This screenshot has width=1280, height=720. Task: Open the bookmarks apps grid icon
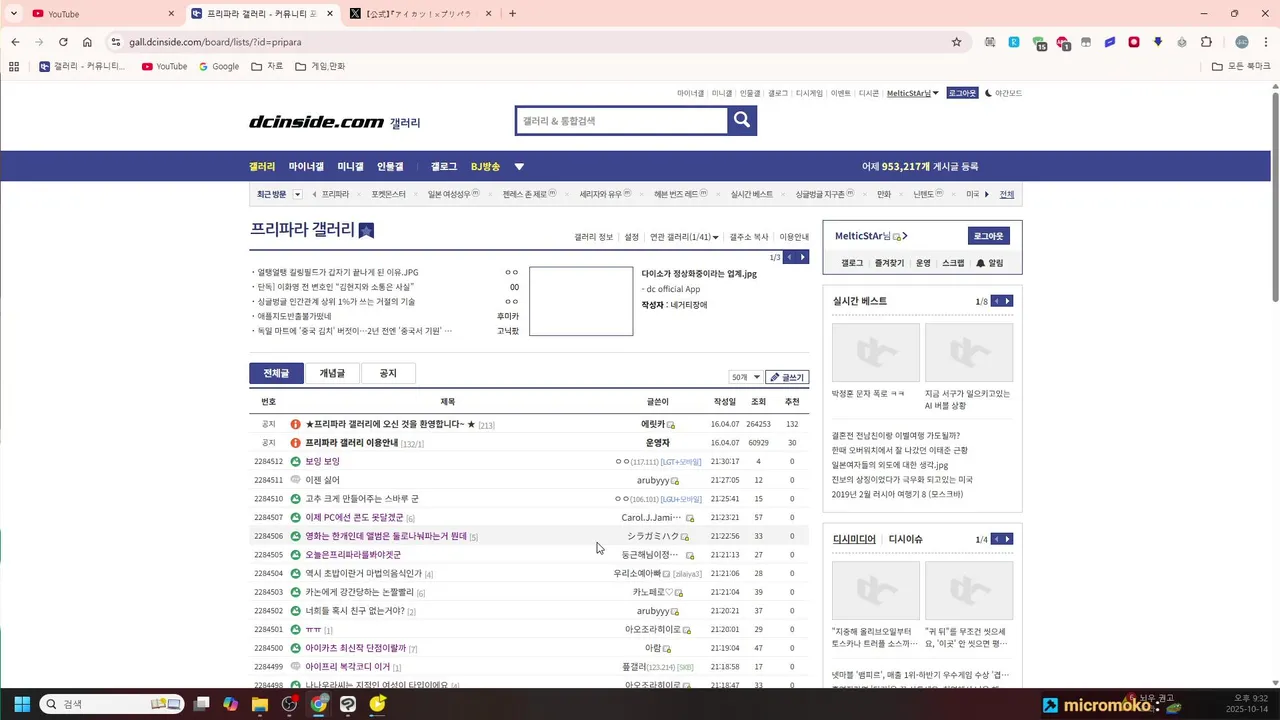[x=14, y=66]
